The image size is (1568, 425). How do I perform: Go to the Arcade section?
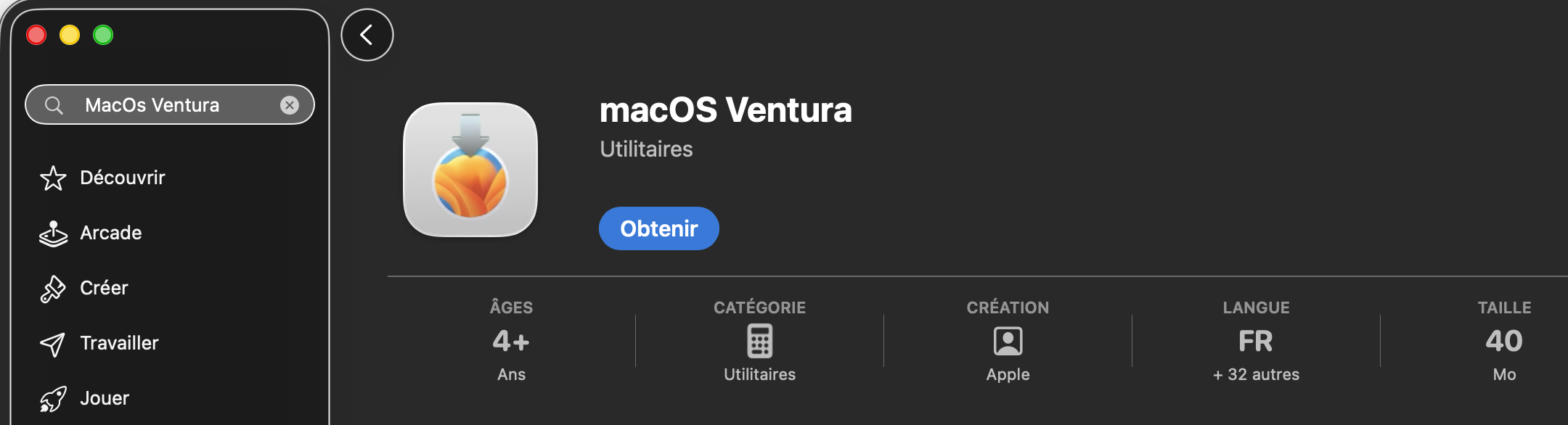pyautogui.click(x=111, y=233)
